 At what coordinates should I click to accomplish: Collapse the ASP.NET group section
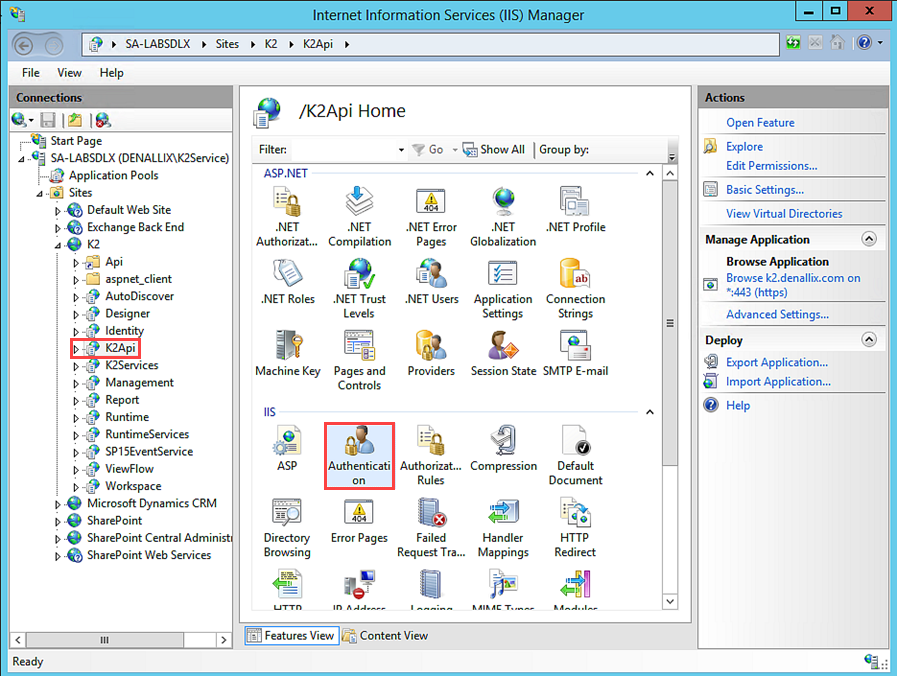point(650,173)
